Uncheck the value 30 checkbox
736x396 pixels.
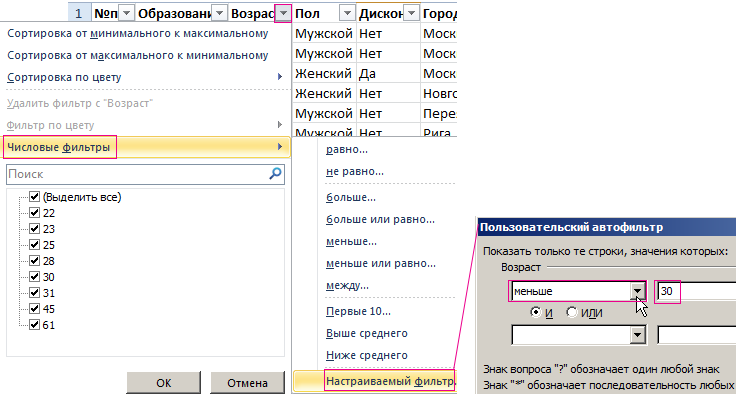34,276
